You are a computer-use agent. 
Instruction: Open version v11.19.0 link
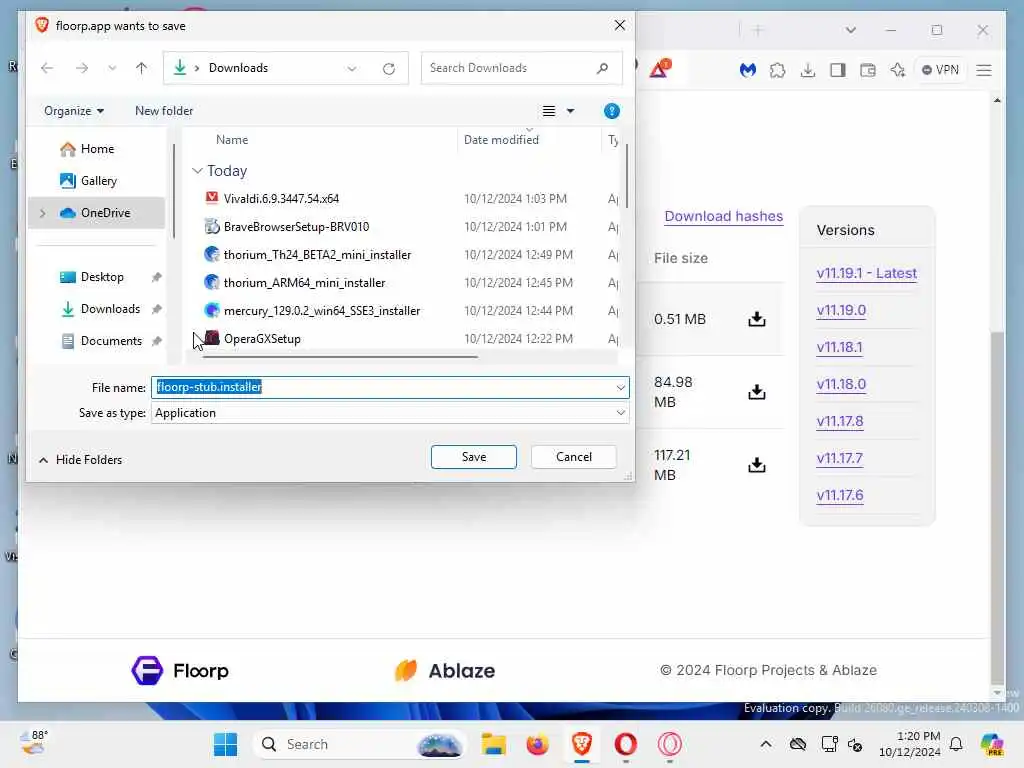point(841,310)
